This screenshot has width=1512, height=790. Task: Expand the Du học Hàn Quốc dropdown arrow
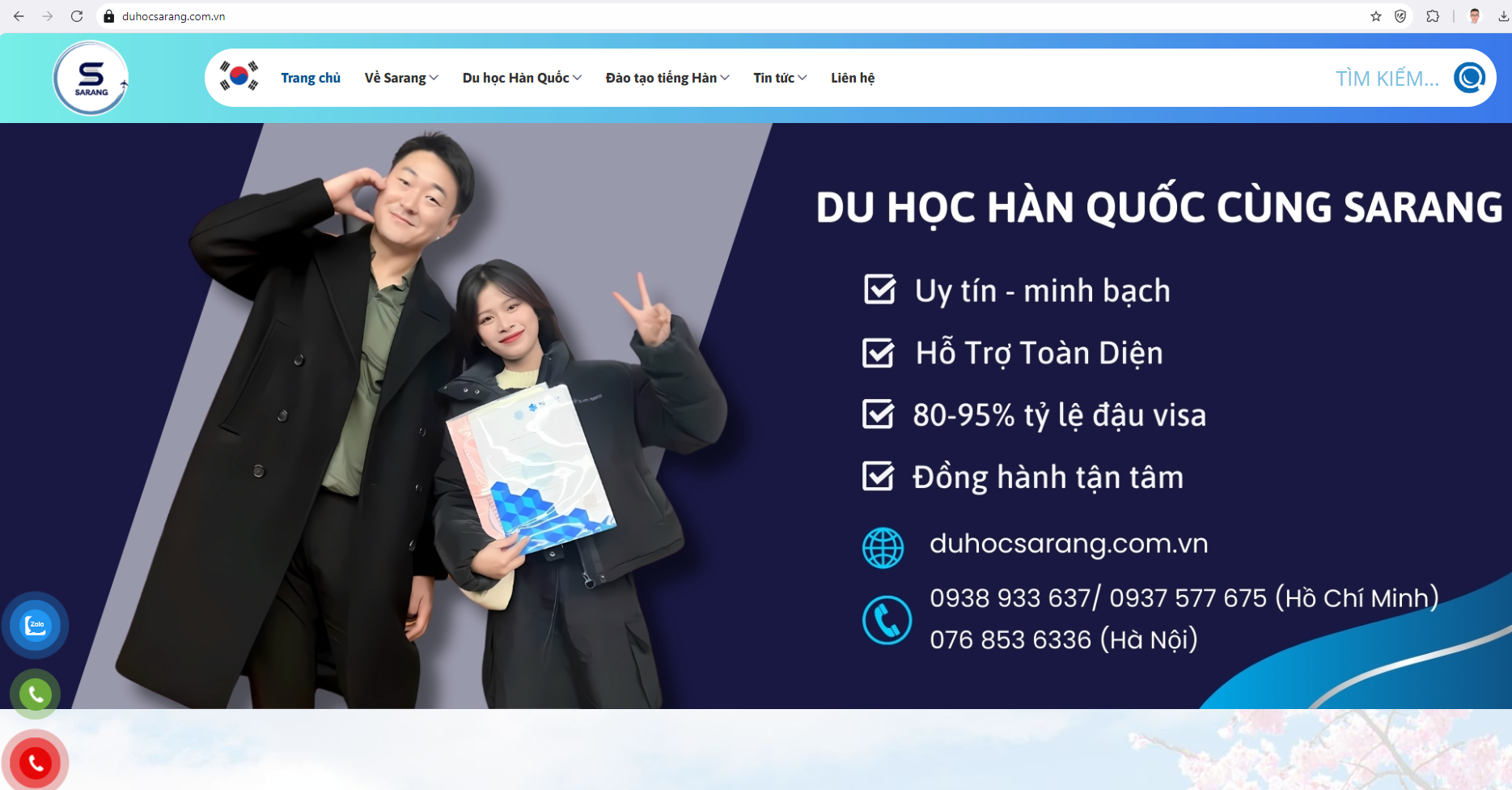[x=577, y=78]
